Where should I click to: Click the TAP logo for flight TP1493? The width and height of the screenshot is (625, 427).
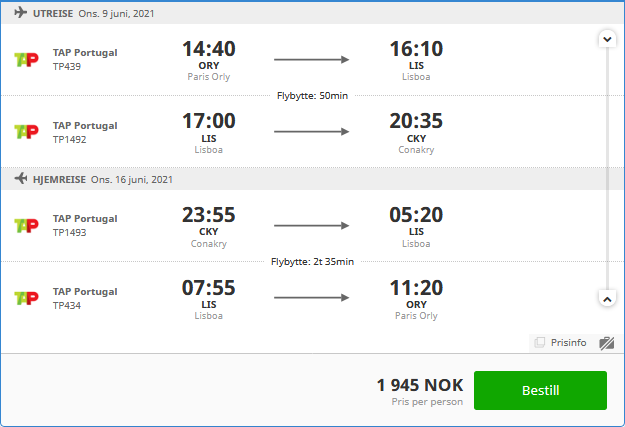click(26, 225)
